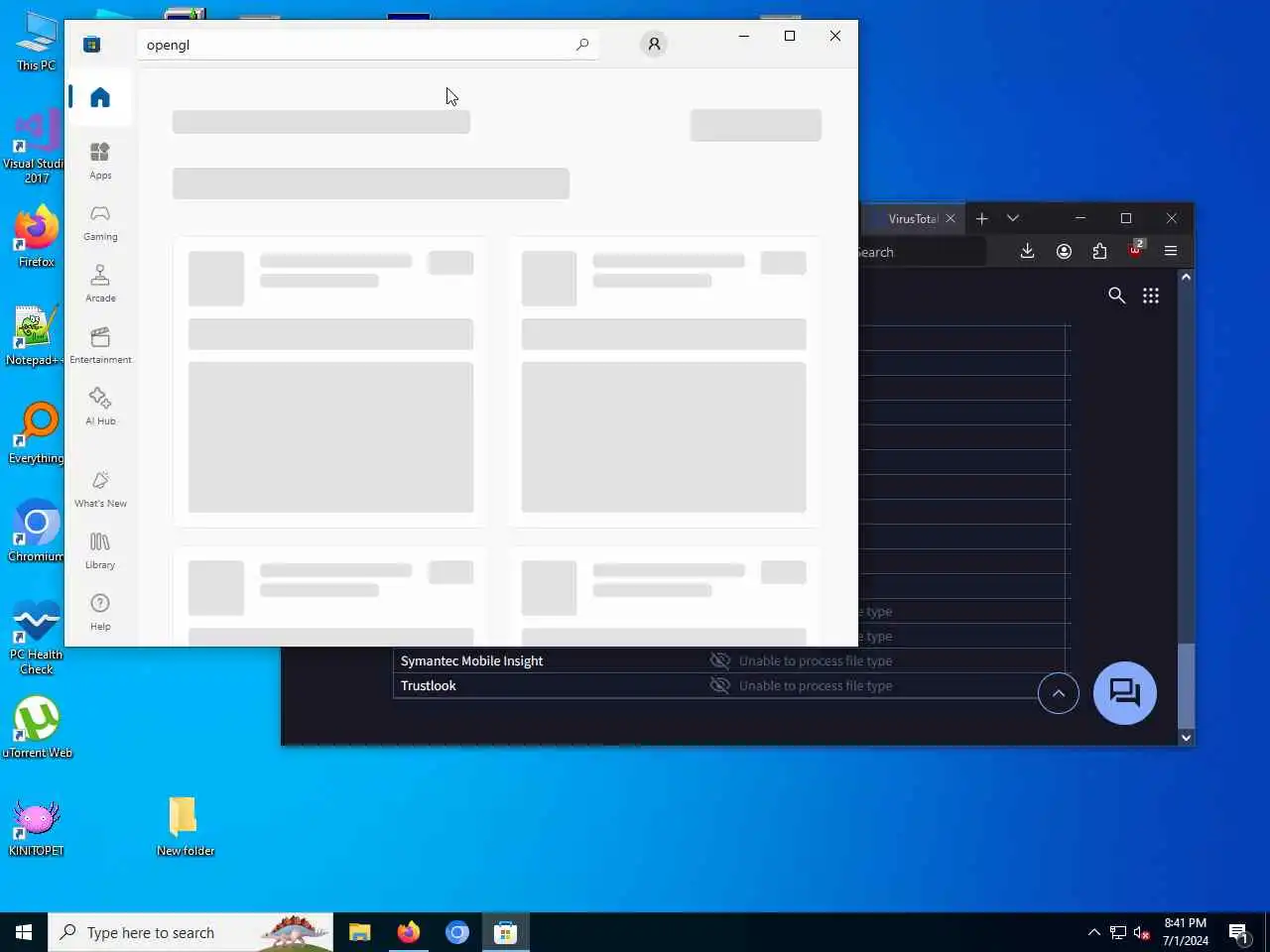
Task: Open Firefox extensions puzzle icon
Action: (x=1099, y=251)
